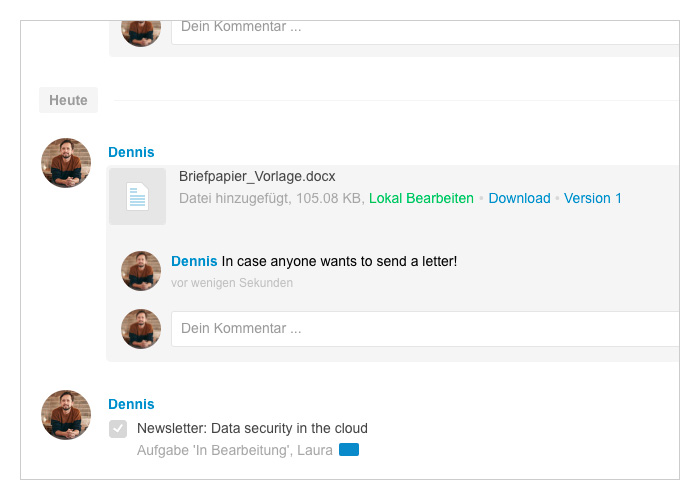Open Version 1 of the file
This screenshot has height=500, width=700.
[x=592, y=198]
